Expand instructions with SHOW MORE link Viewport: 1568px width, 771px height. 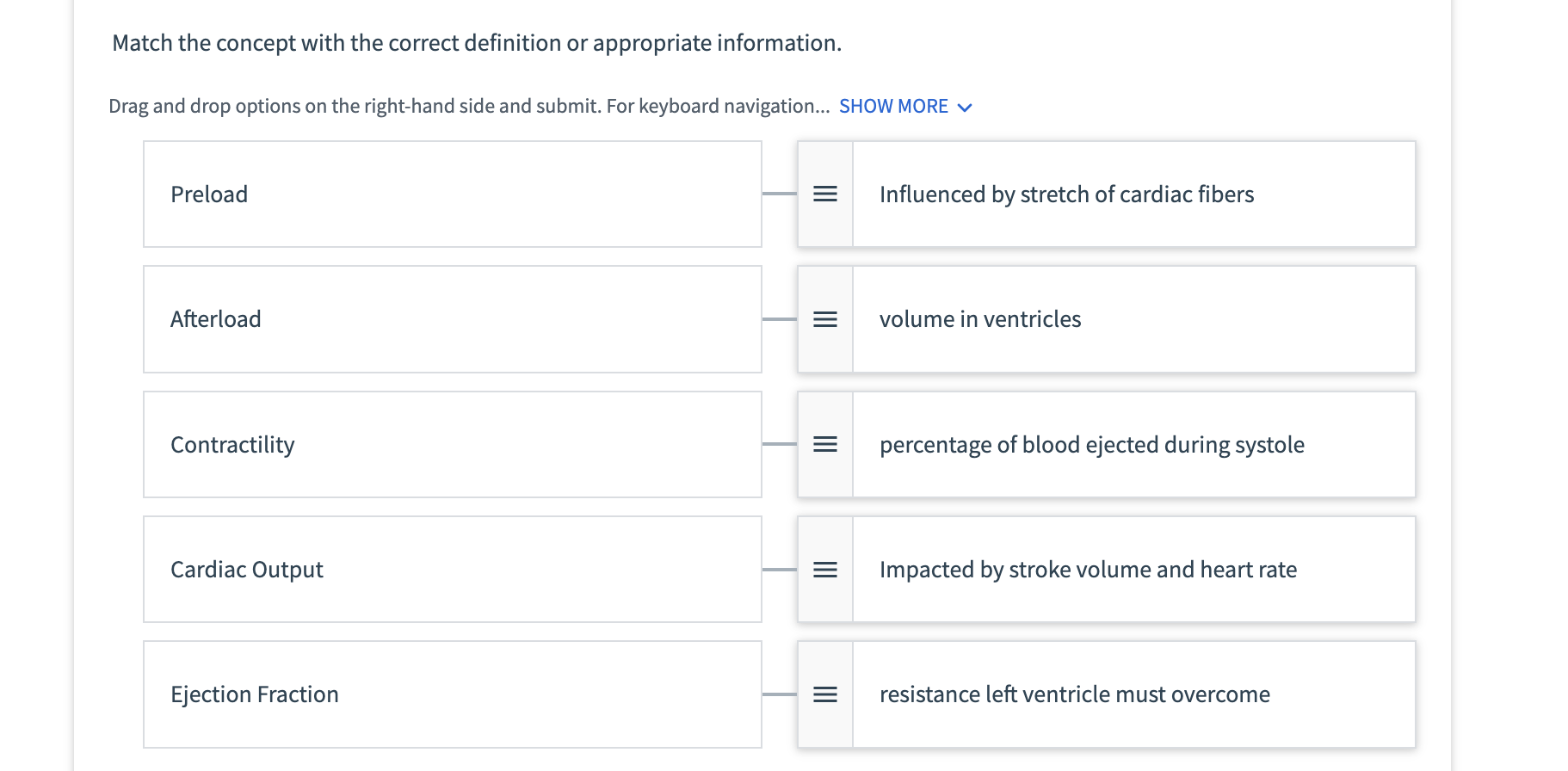click(893, 107)
